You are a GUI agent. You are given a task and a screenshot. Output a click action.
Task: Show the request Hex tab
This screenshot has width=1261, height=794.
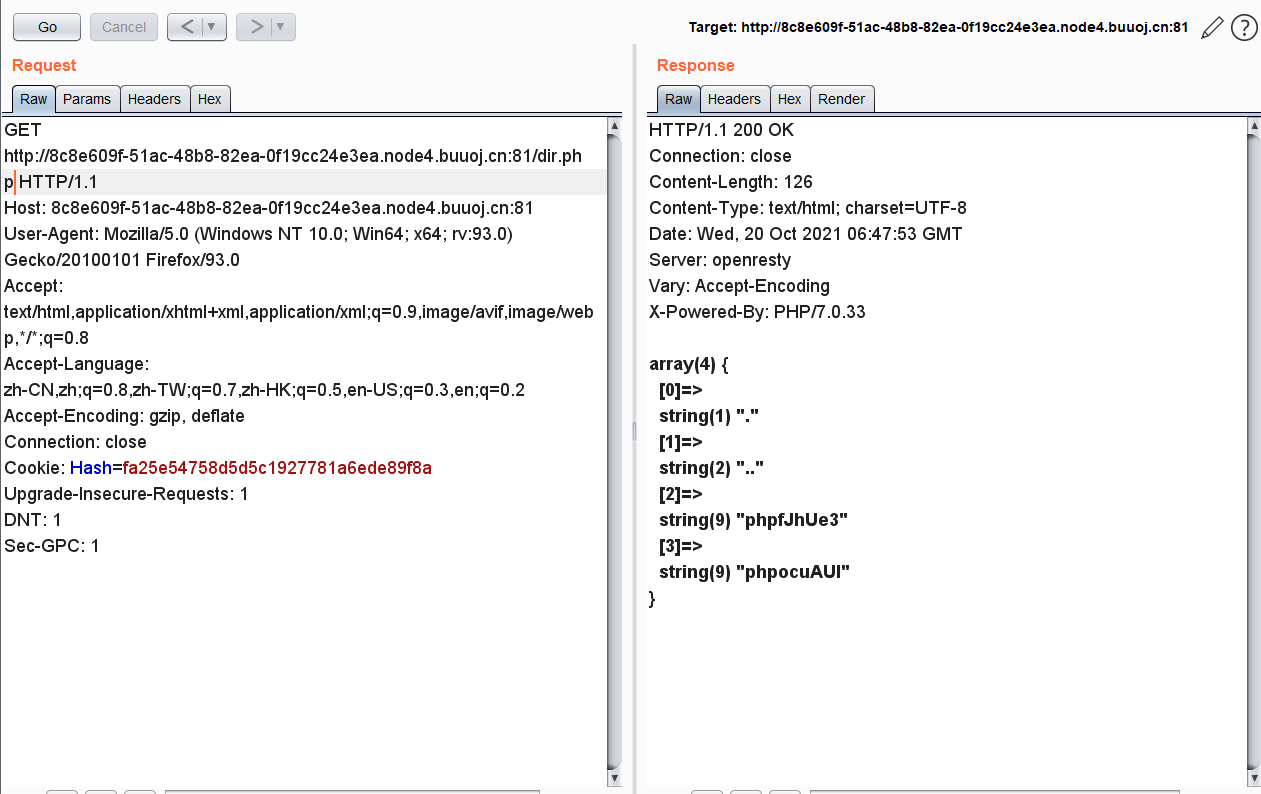pos(209,99)
